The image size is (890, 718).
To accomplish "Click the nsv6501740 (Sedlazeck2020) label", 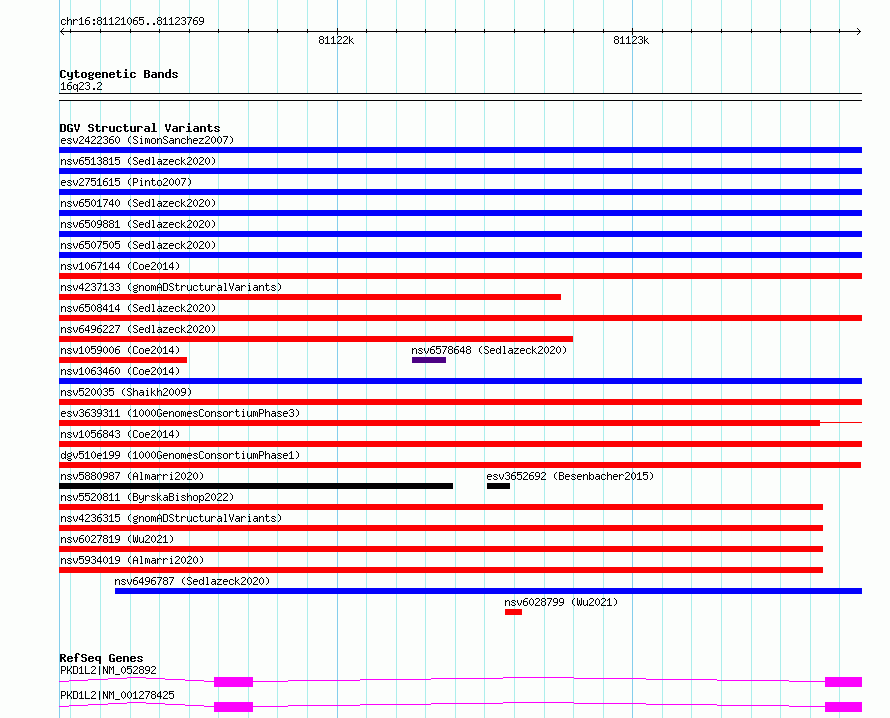I will [x=138, y=203].
